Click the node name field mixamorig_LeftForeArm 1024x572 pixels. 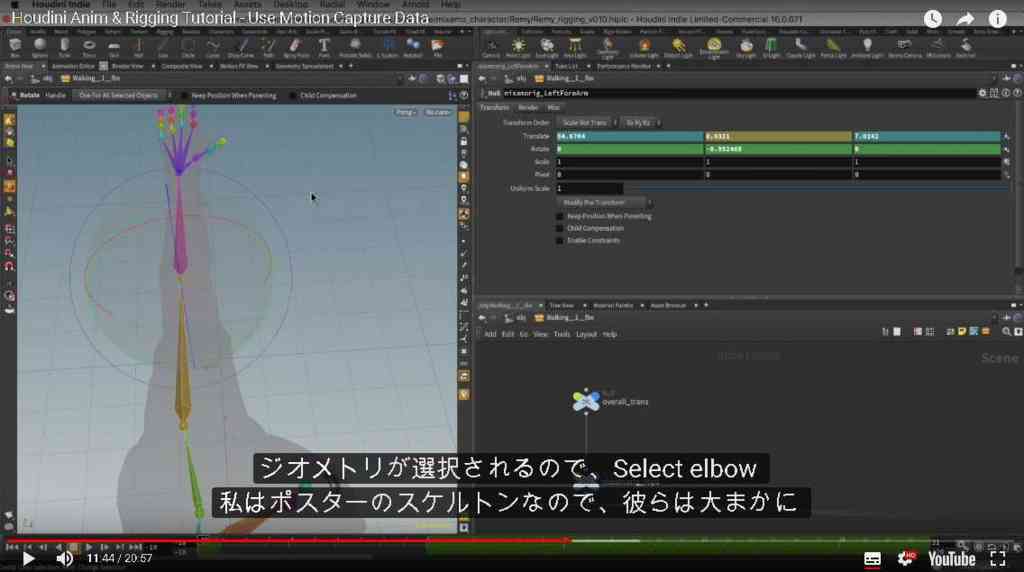(x=738, y=93)
